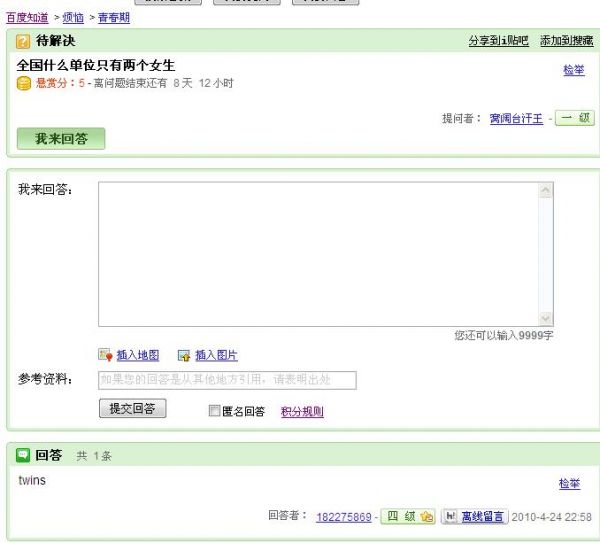Go to 百度知道 in the breadcrumb
Image resolution: width=600 pixels, height=543 pixels.
tap(27, 18)
